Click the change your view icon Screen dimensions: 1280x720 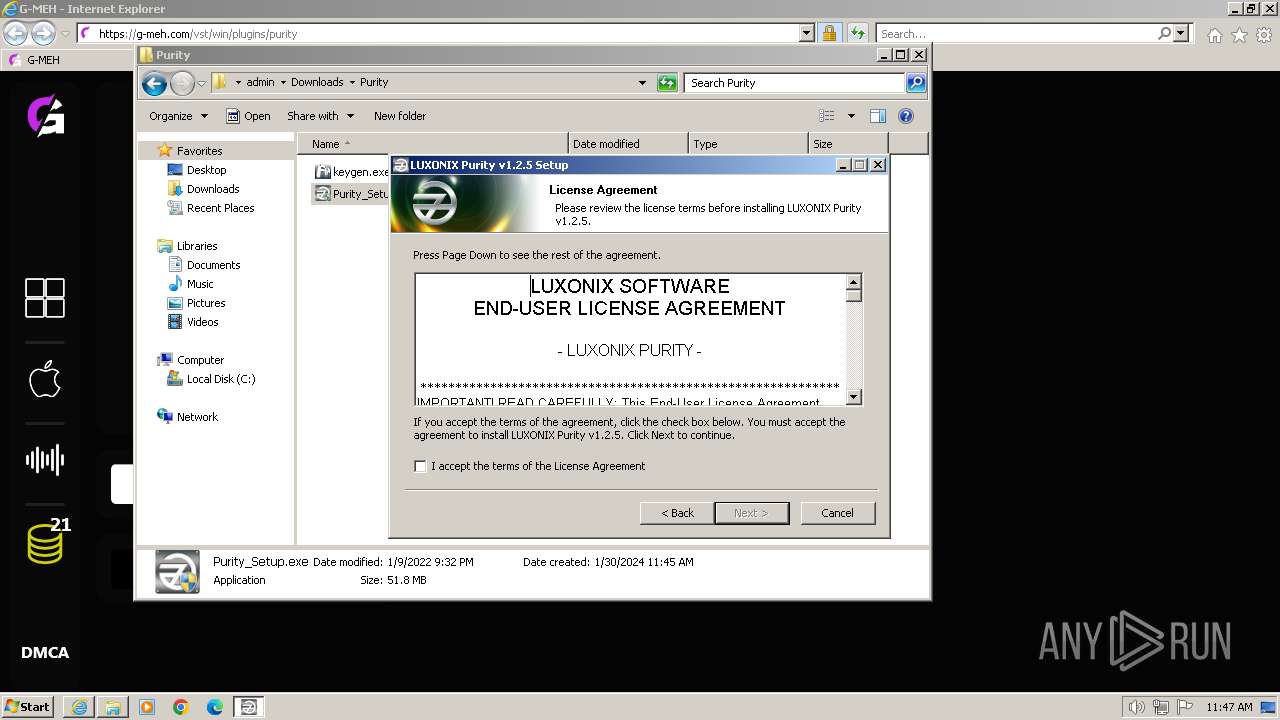[827, 116]
